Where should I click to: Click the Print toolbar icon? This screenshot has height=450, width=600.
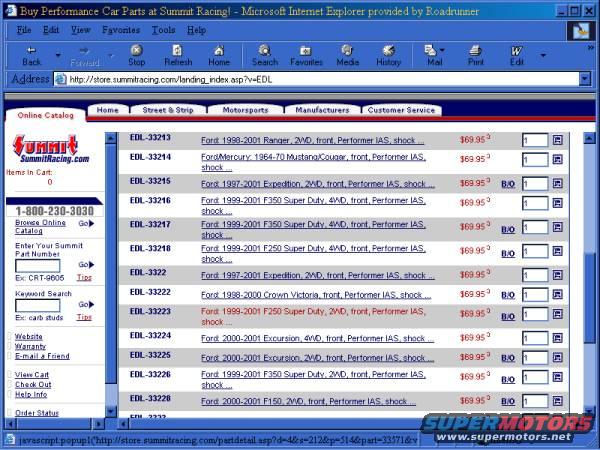pyautogui.click(x=476, y=54)
